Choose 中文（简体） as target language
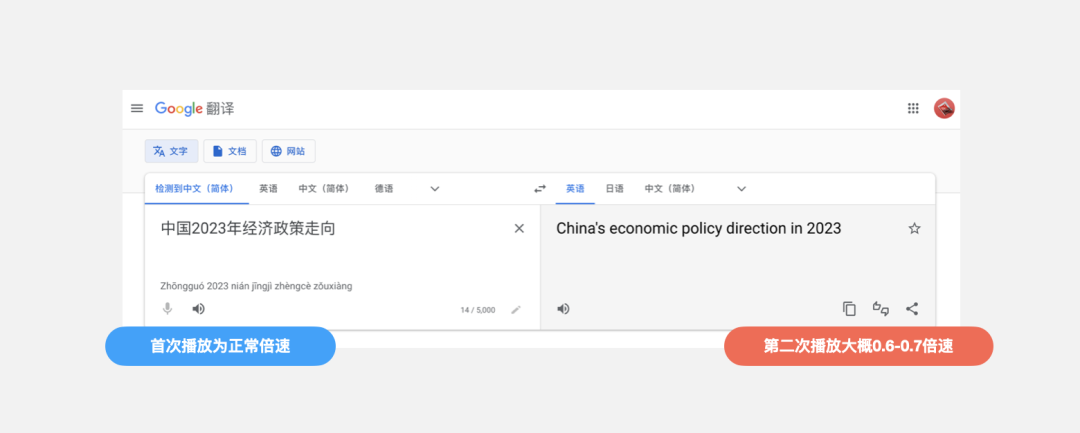This screenshot has height=433, width=1080. [672, 189]
